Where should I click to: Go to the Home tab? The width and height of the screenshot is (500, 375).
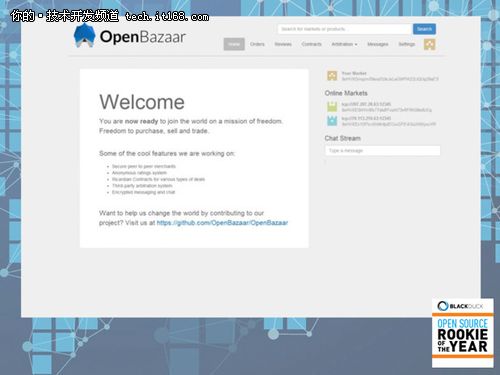234,44
